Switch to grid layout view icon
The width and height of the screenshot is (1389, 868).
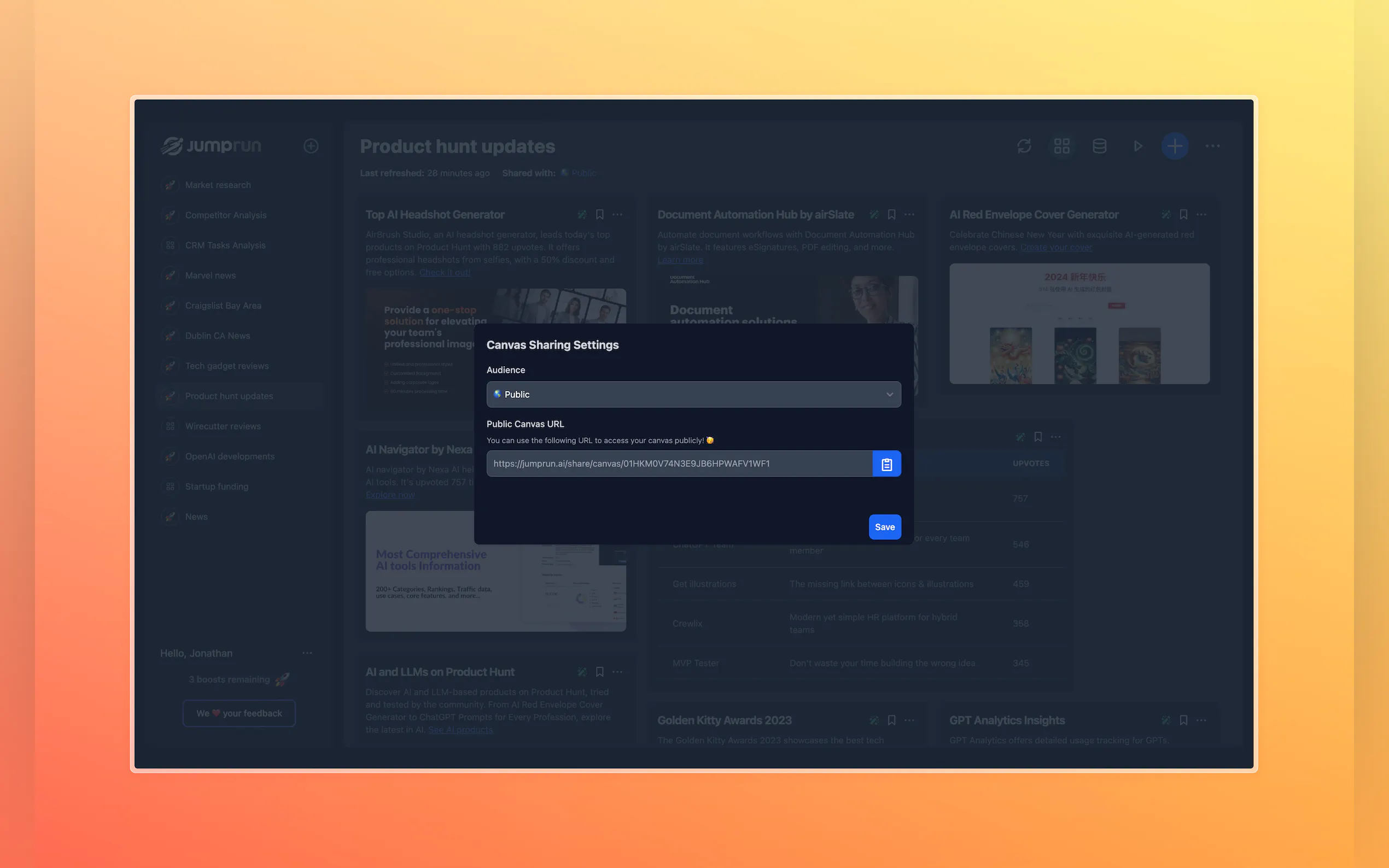pos(1061,146)
